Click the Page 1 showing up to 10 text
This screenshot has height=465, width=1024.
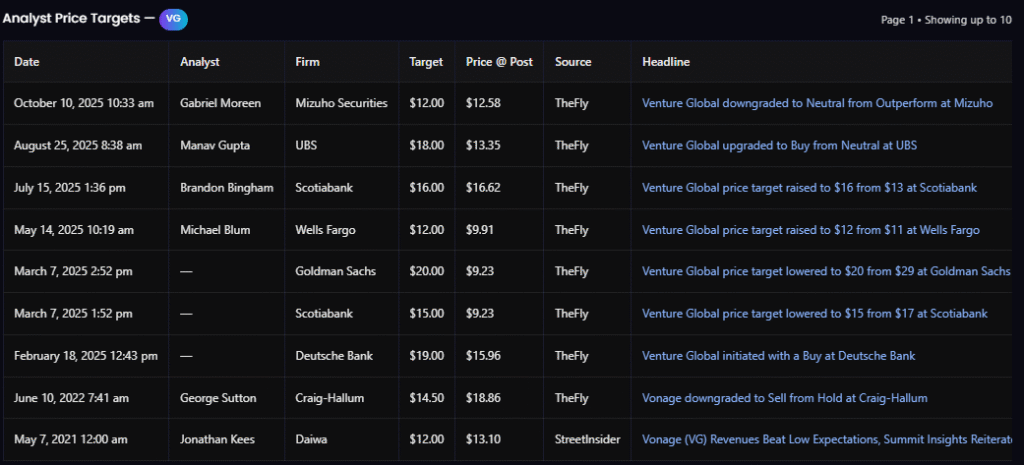pyautogui.click(x=945, y=20)
